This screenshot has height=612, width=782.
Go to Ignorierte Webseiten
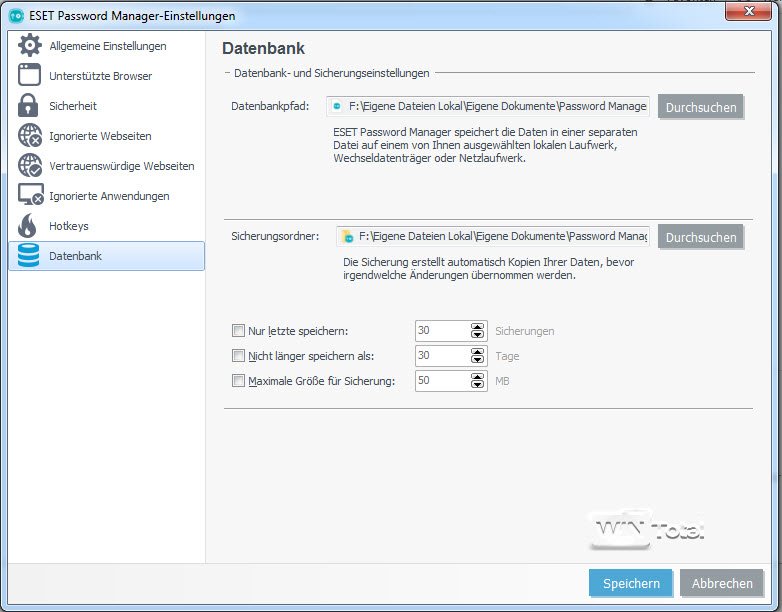pyautogui.click(x=106, y=136)
